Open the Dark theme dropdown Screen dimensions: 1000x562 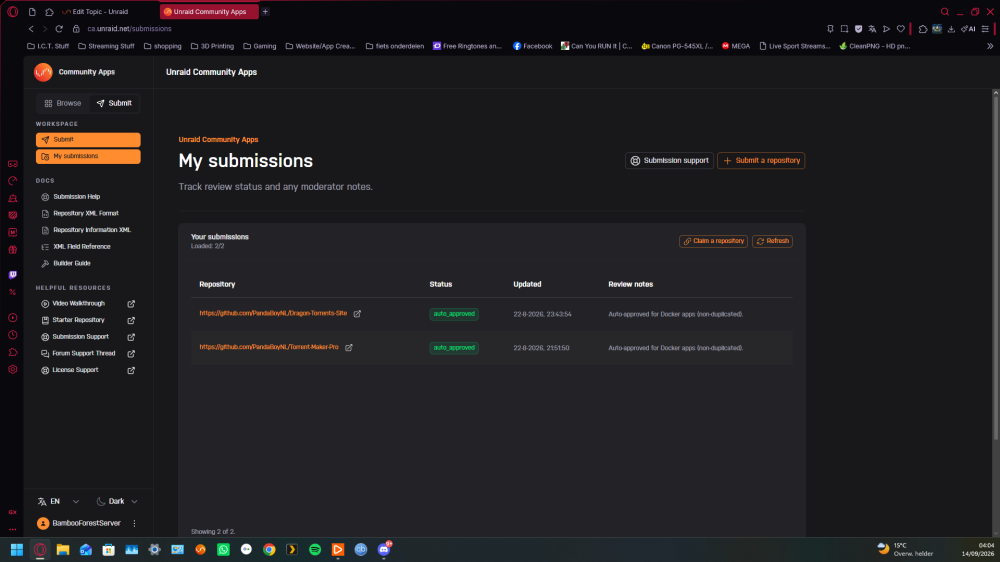117,501
